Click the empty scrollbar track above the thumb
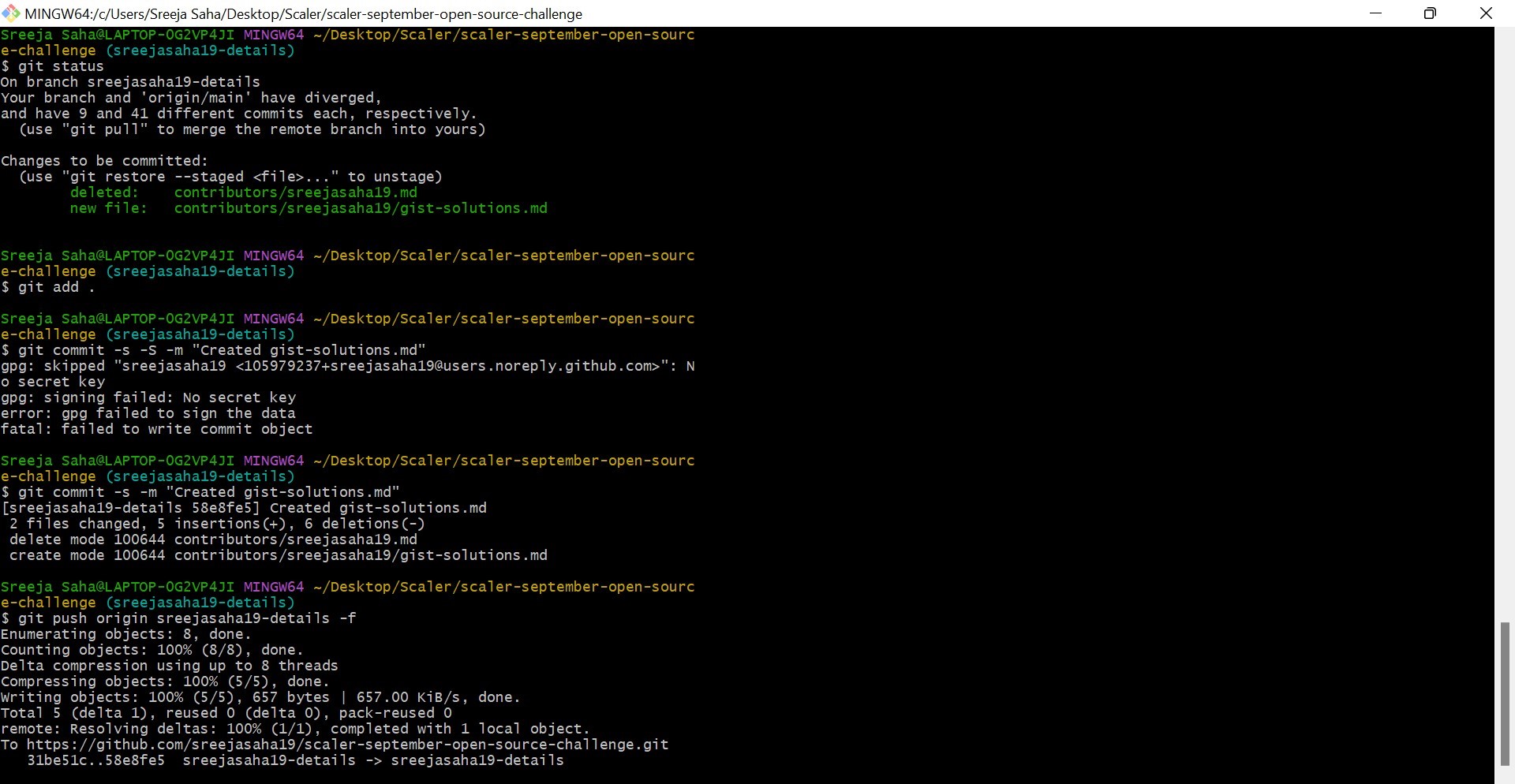The height and width of the screenshot is (784, 1515). [x=1505, y=315]
